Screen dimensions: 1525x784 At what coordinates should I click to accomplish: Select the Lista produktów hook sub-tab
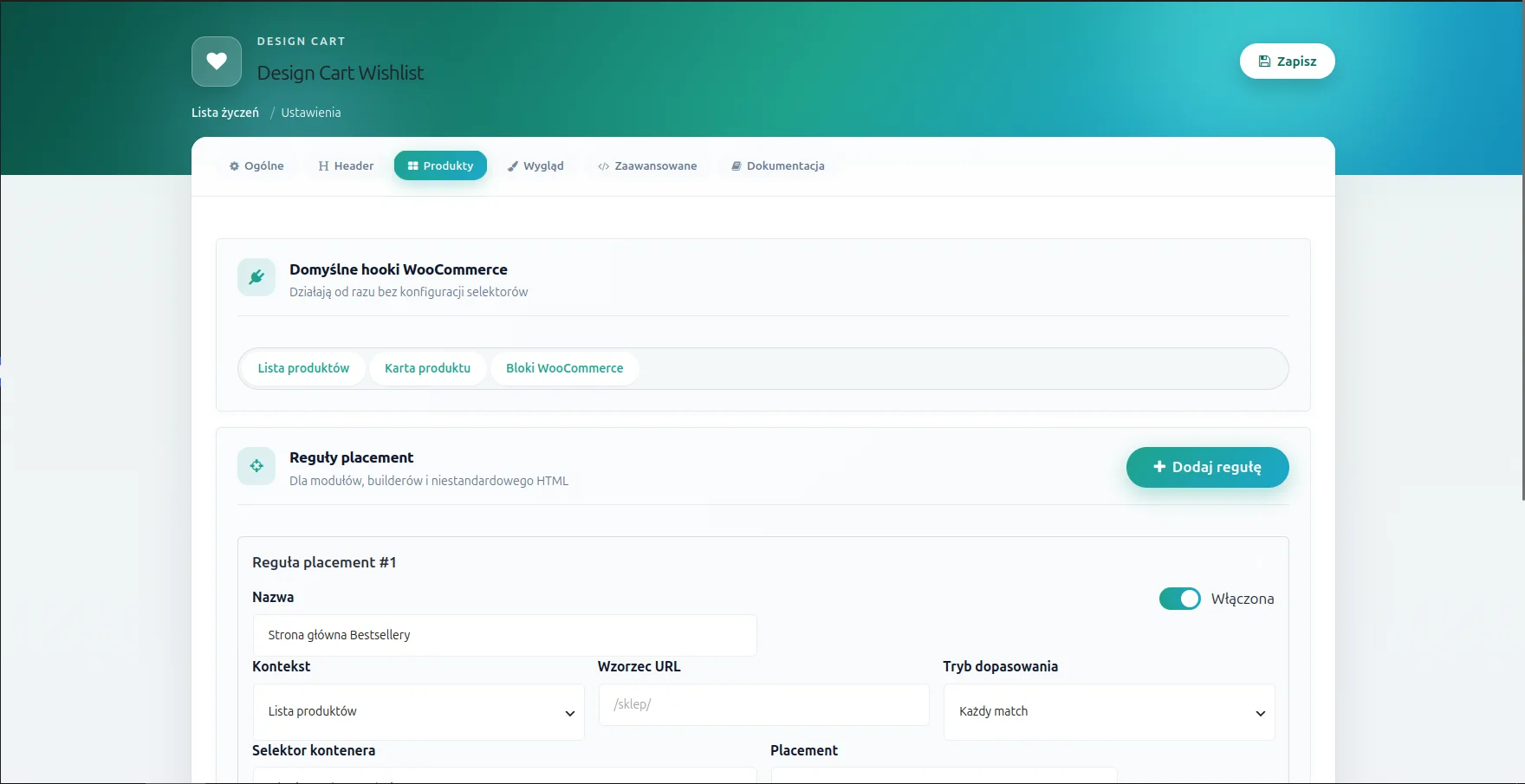pos(303,368)
